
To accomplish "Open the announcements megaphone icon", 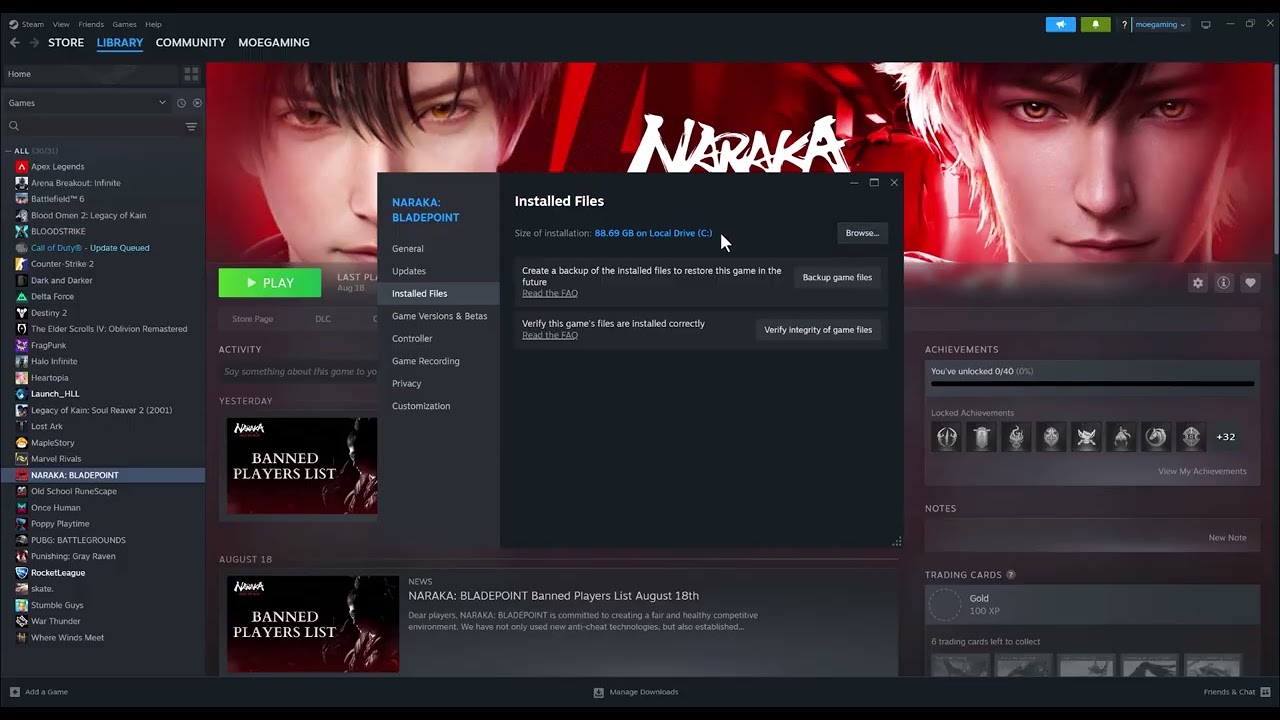I will [x=1061, y=24].
